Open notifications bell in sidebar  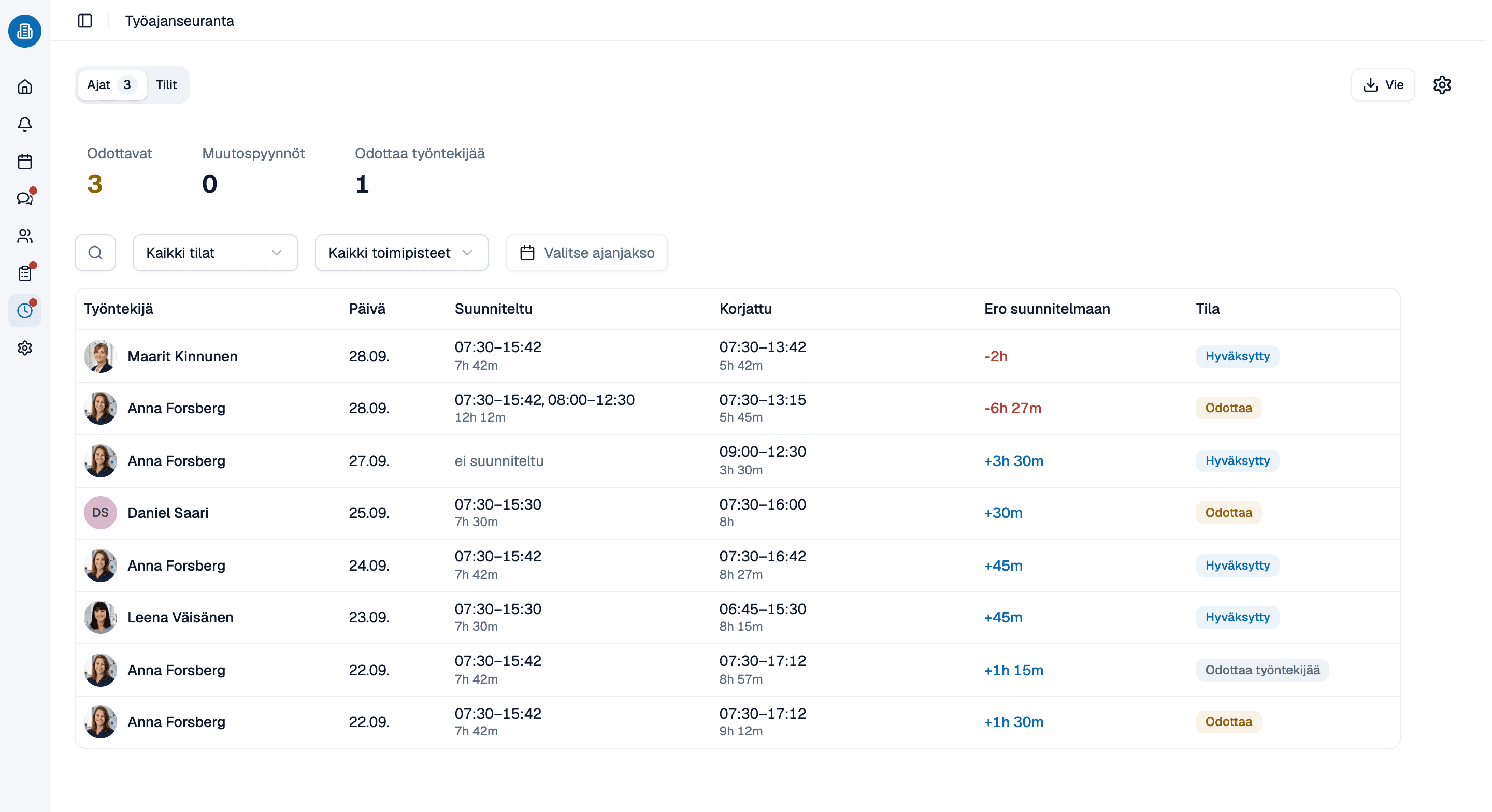tap(24, 124)
